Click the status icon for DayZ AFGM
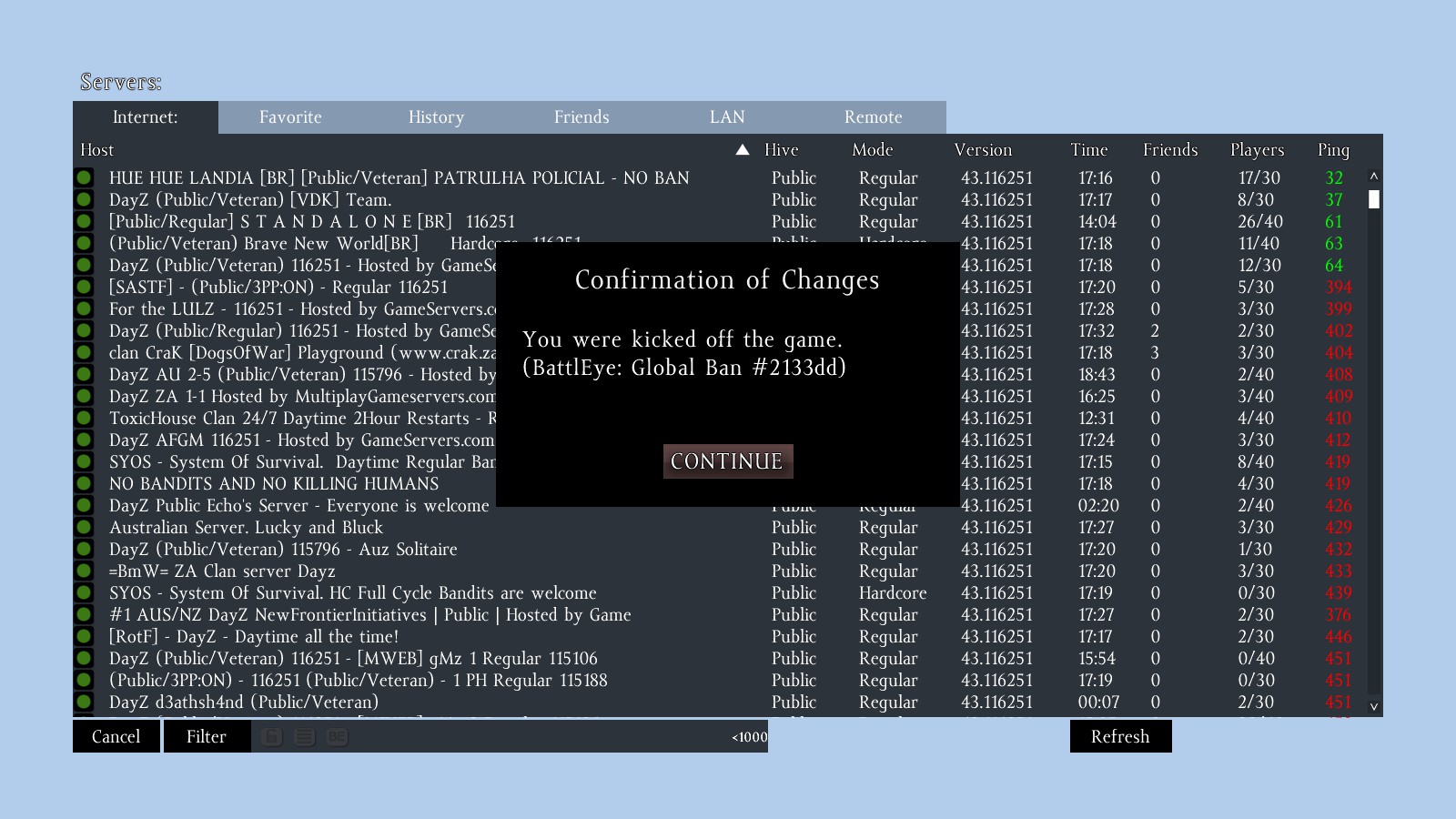 coord(84,440)
